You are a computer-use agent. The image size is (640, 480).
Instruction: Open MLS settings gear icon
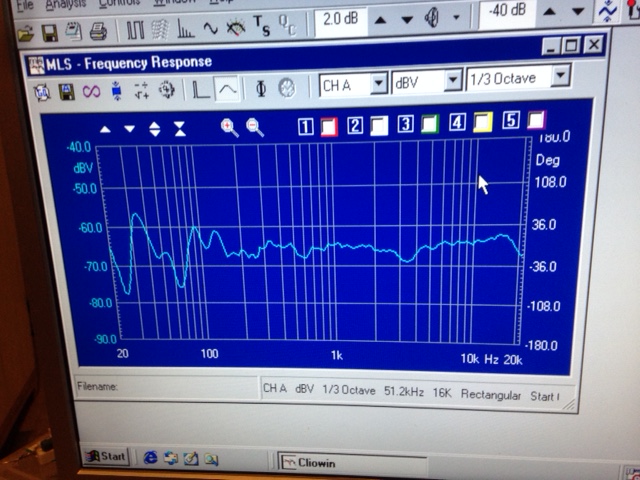[167, 89]
